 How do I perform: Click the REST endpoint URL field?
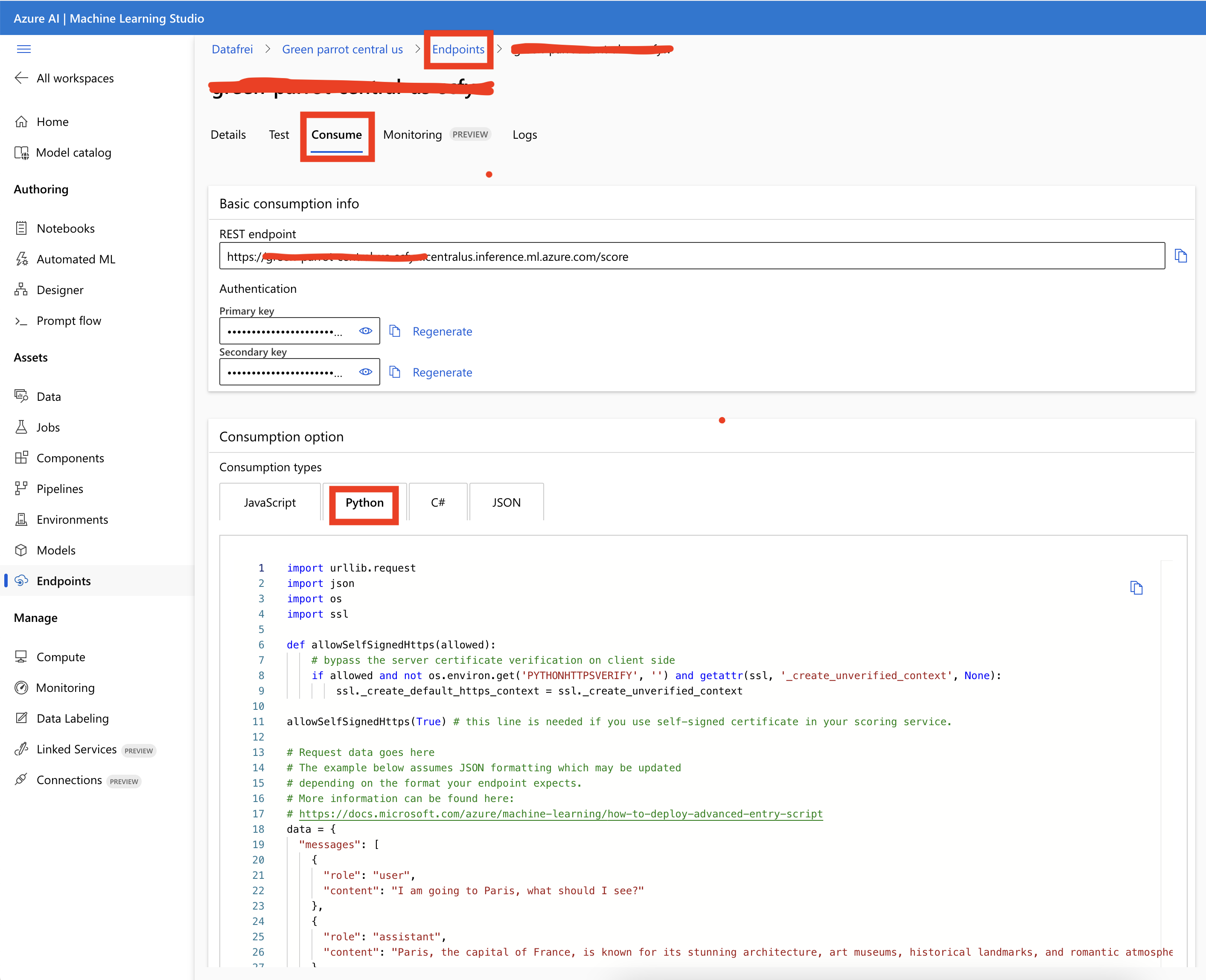coord(692,256)
